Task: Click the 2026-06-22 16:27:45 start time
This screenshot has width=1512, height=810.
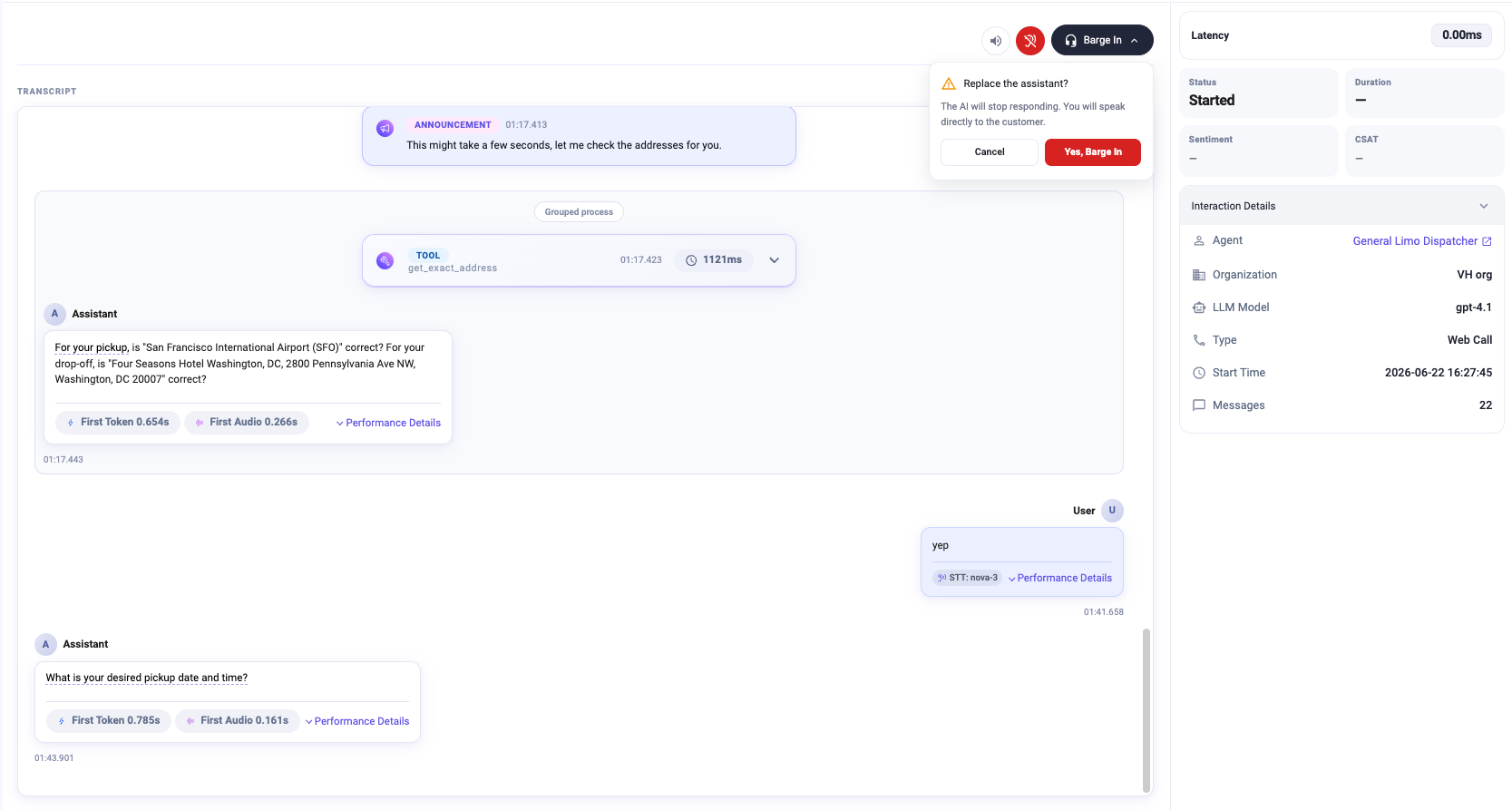Action: pyautogui.click(x=1439, y=373)
